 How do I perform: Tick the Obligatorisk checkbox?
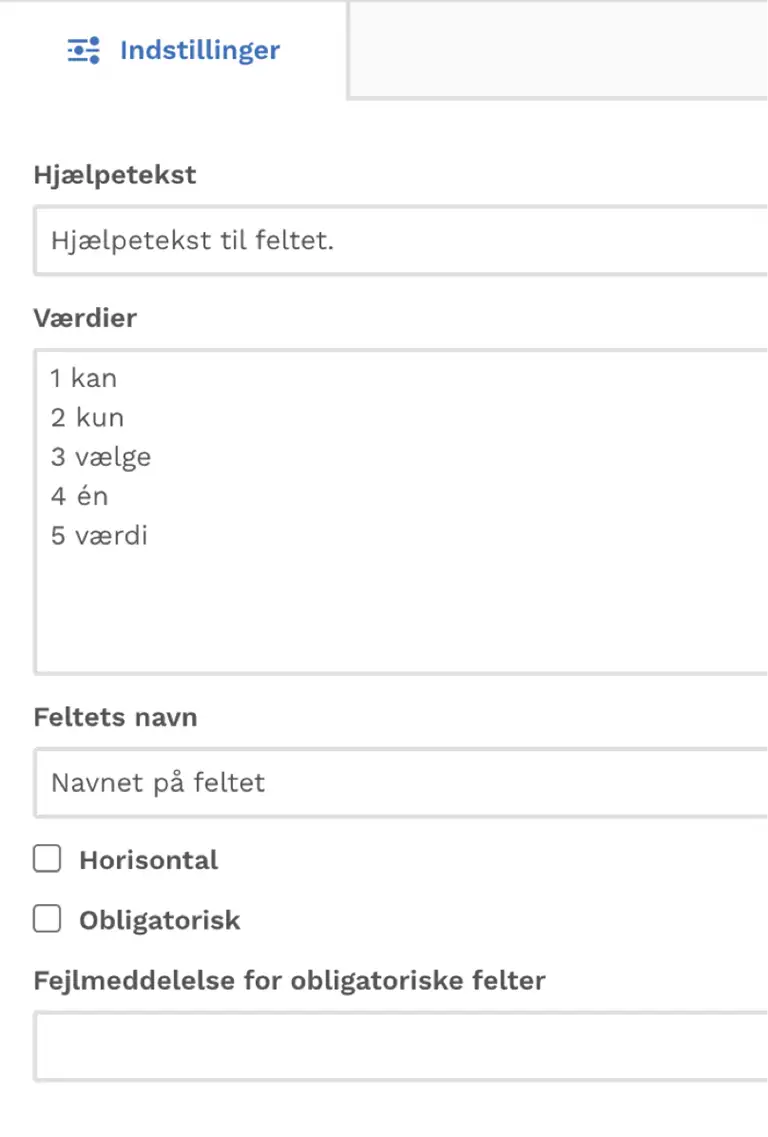tap(47, 918)
